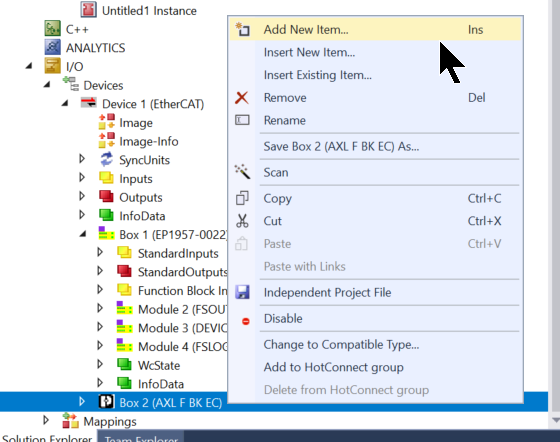The image size is (560, 442).
Task: Select the WcState tree item
Action: tap(159, 365)
